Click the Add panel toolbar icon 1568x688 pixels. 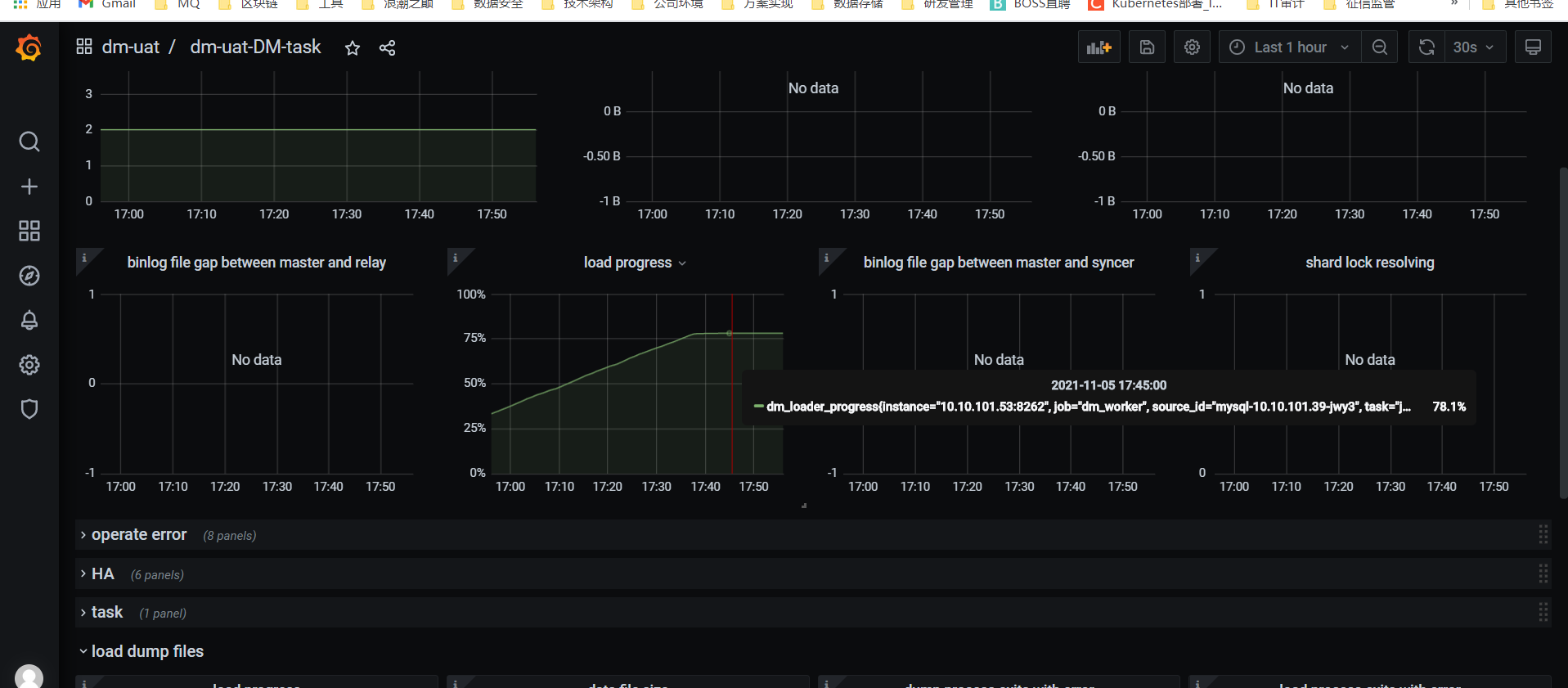[x=1098, y=47]
